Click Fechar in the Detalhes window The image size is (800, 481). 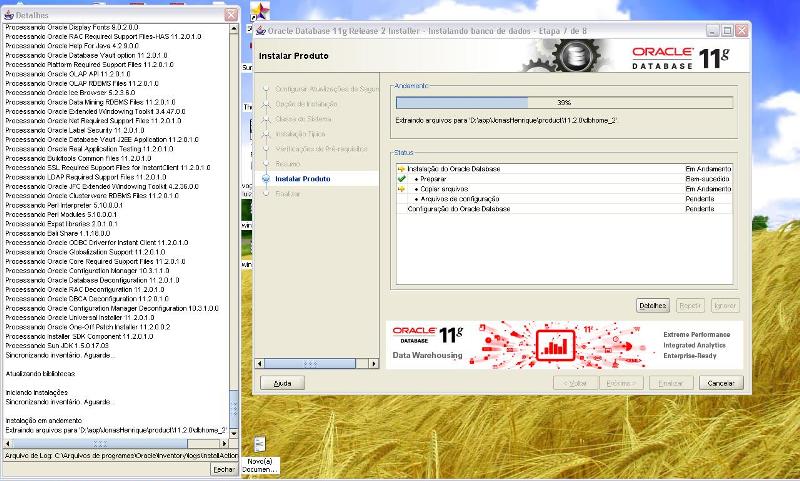[x=224, y=469]
